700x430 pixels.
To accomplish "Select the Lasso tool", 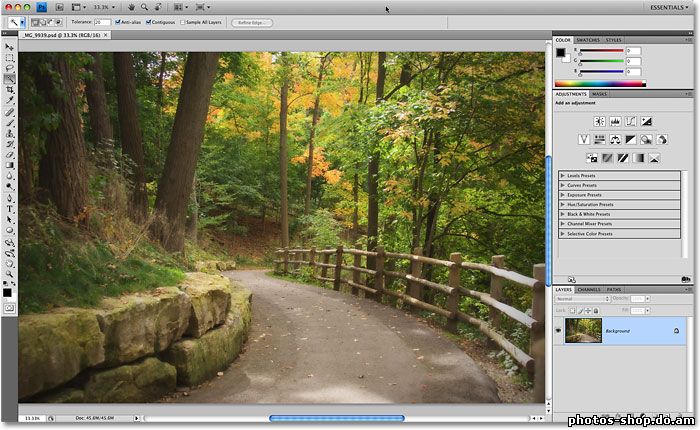I will (9, 69).
